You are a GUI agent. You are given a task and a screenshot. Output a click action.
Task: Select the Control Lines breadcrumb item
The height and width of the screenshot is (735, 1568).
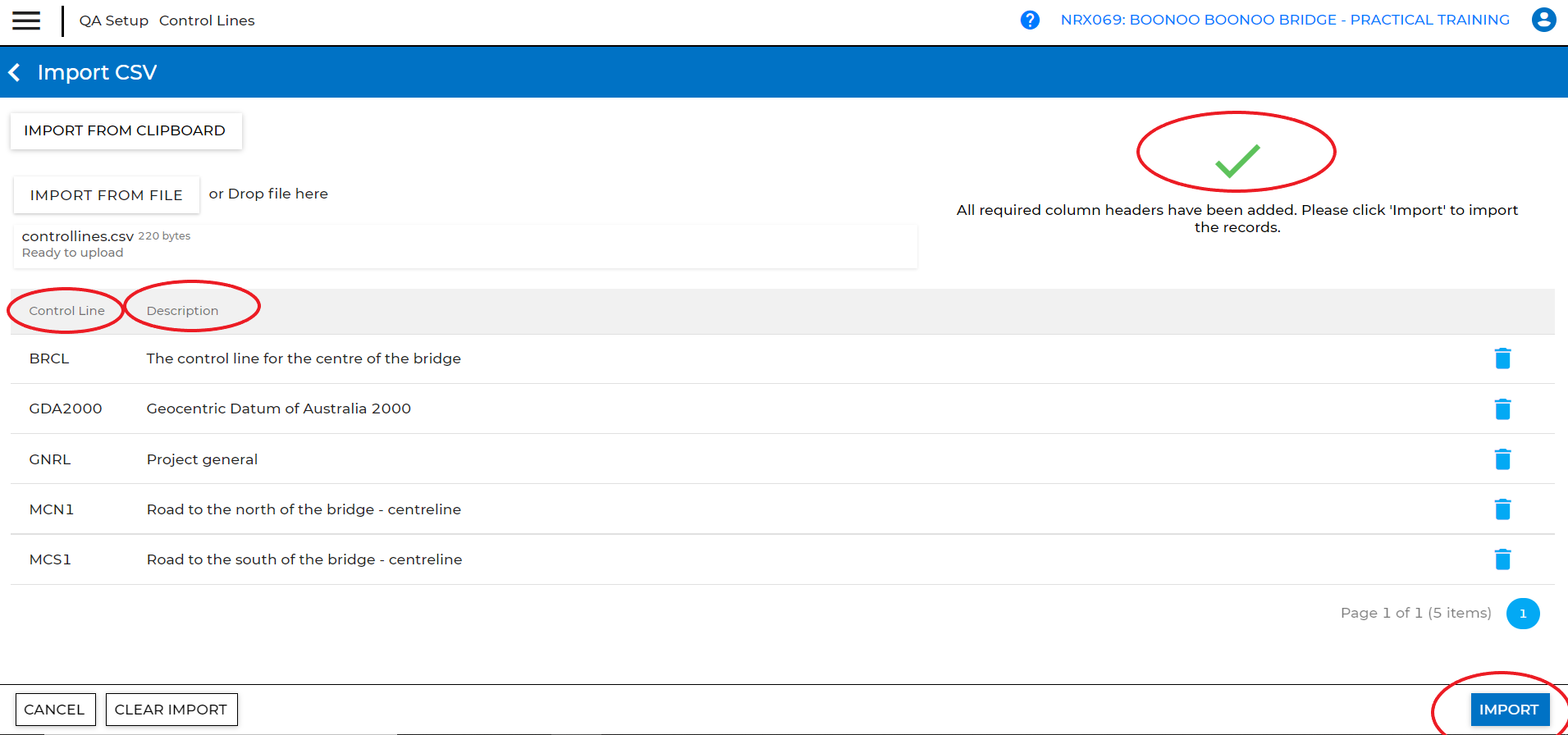[207, 21]
